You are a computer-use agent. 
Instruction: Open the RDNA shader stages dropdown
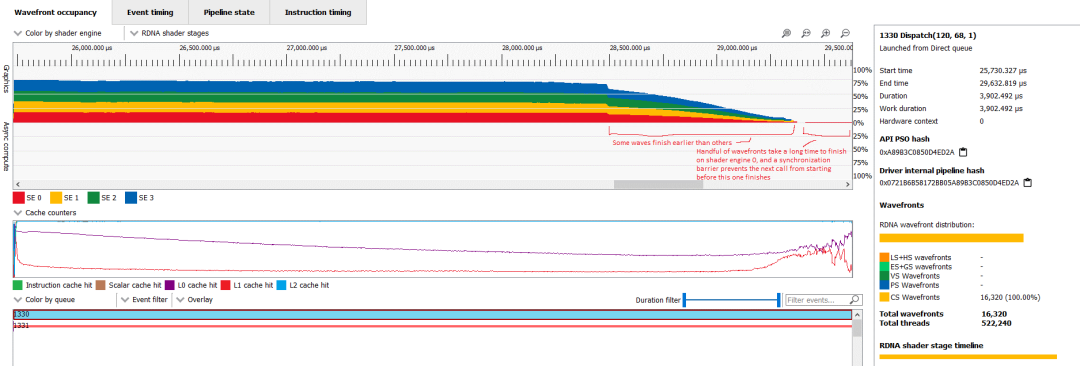[169, 33]
